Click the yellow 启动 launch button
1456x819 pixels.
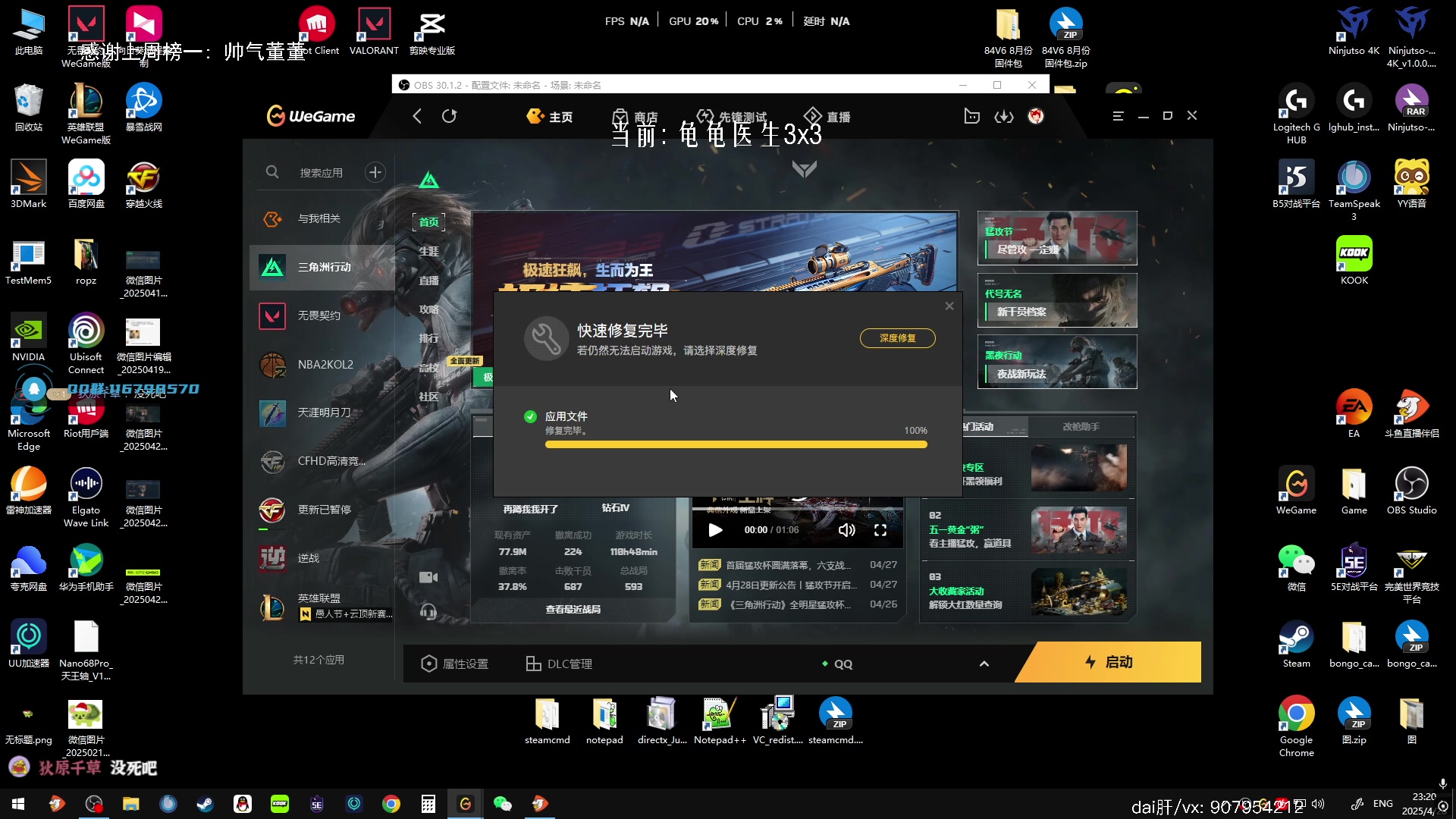(x=1109, y=662)
